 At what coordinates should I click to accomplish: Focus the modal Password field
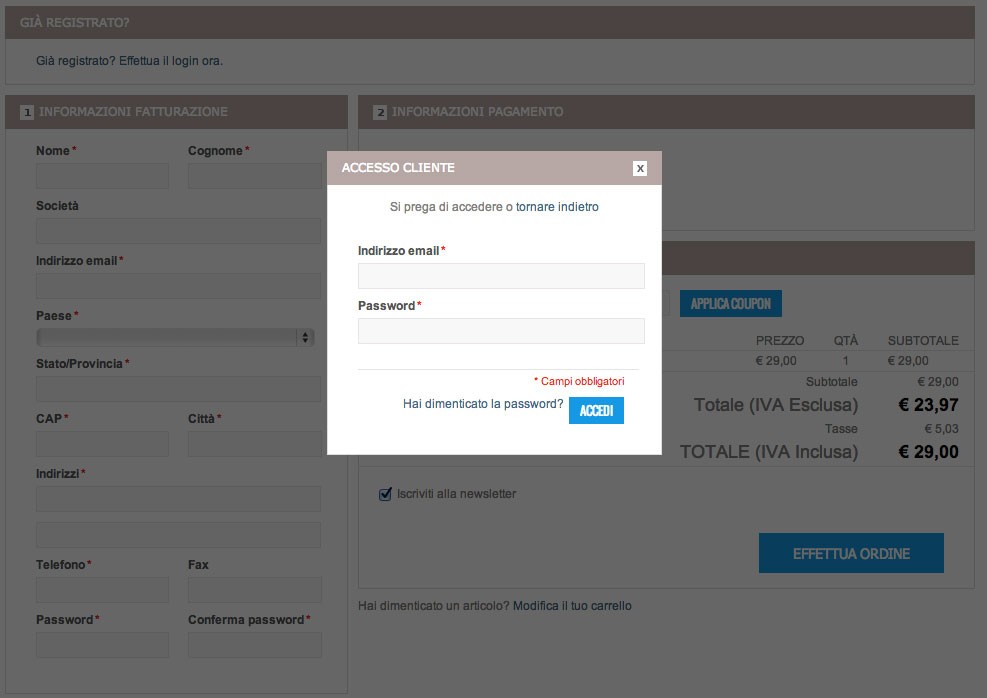501,331
